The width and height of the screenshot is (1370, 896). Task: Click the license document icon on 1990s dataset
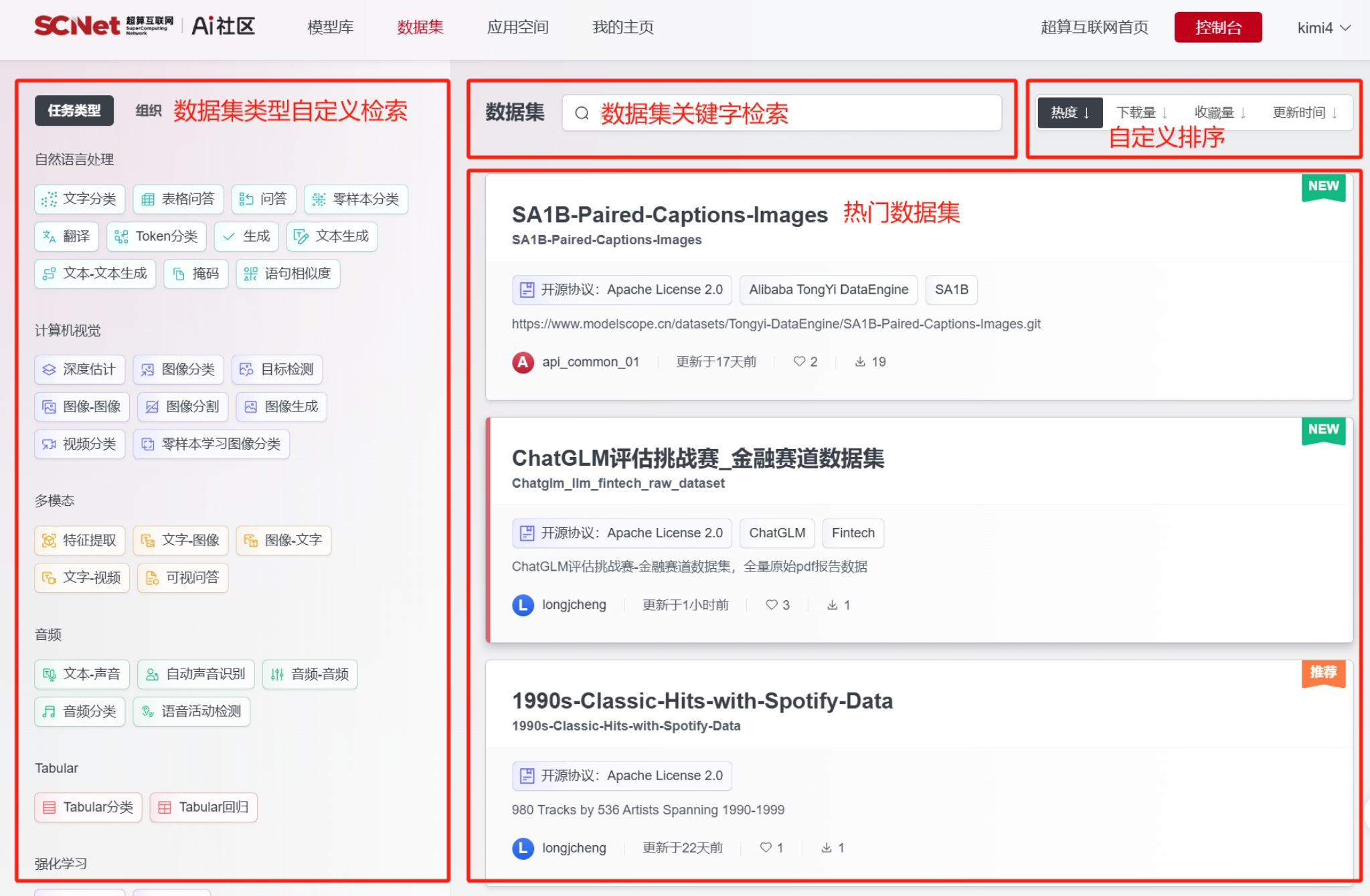click(x=527, y=776)
